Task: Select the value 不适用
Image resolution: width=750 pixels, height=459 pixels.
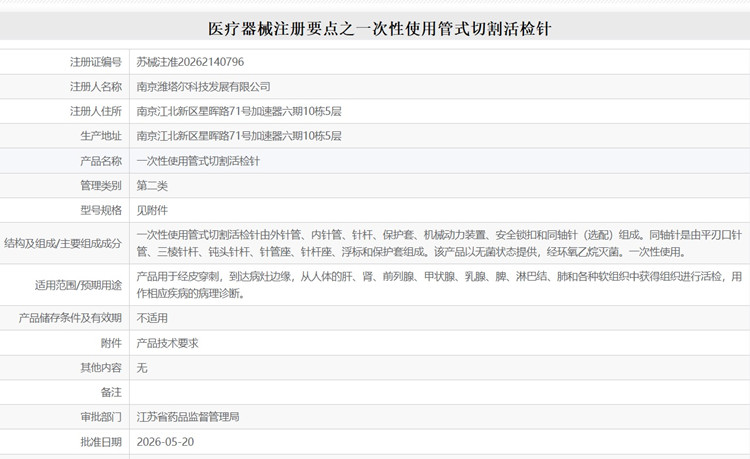Action: click(152, 318)
